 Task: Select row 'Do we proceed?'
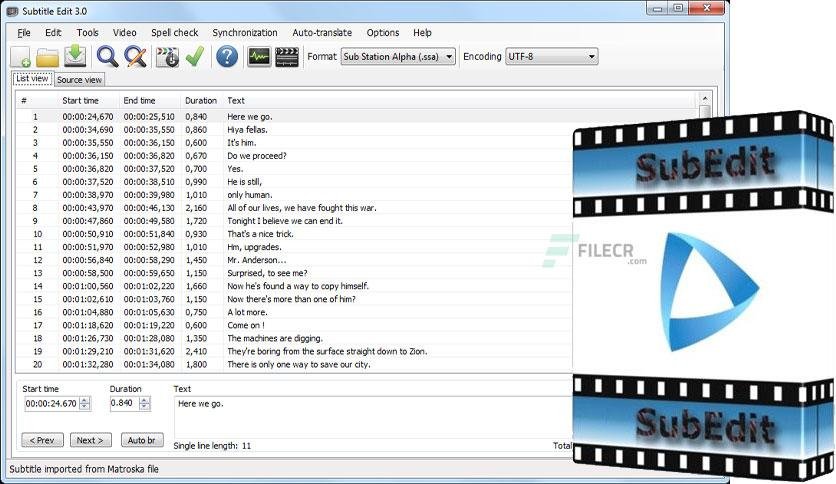tap(293, 156)
